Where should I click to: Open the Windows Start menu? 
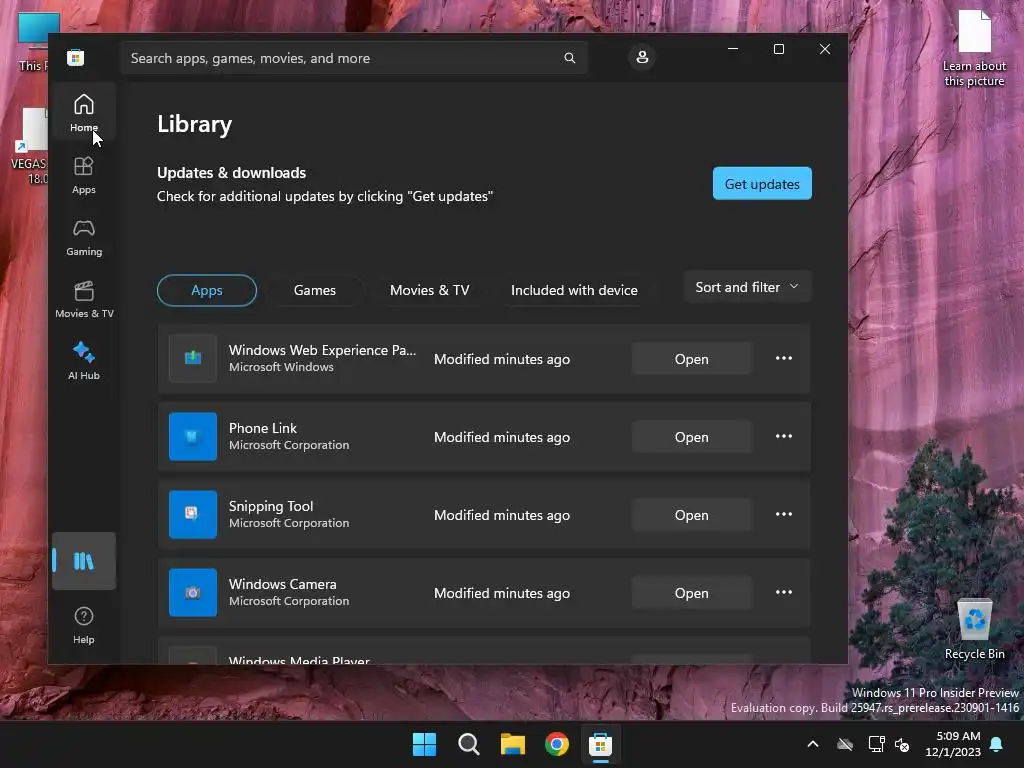424,744
